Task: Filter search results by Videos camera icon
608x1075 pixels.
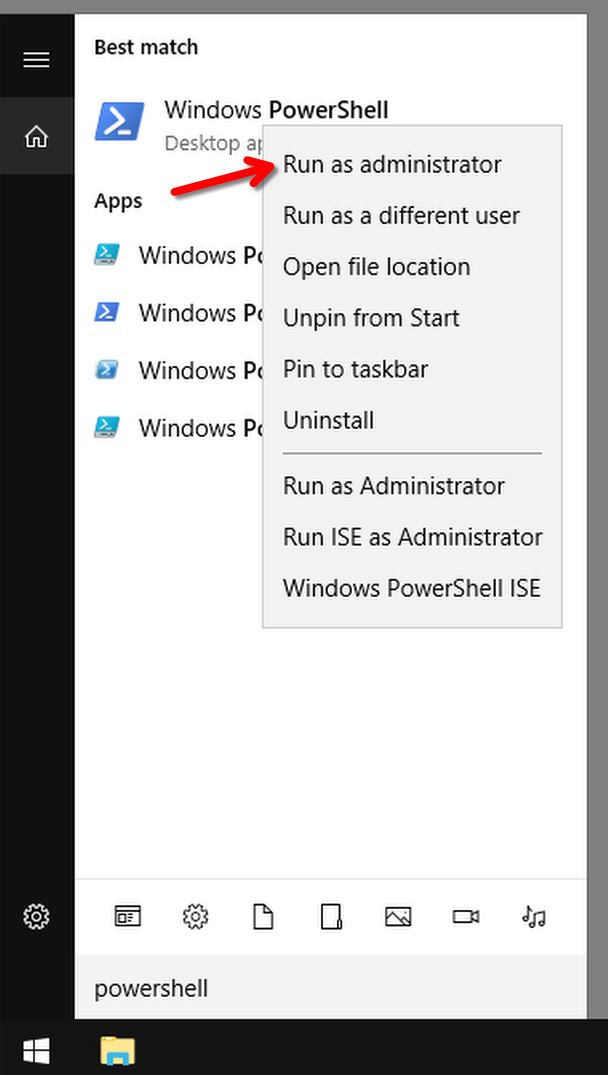Action: click(466, 916)
